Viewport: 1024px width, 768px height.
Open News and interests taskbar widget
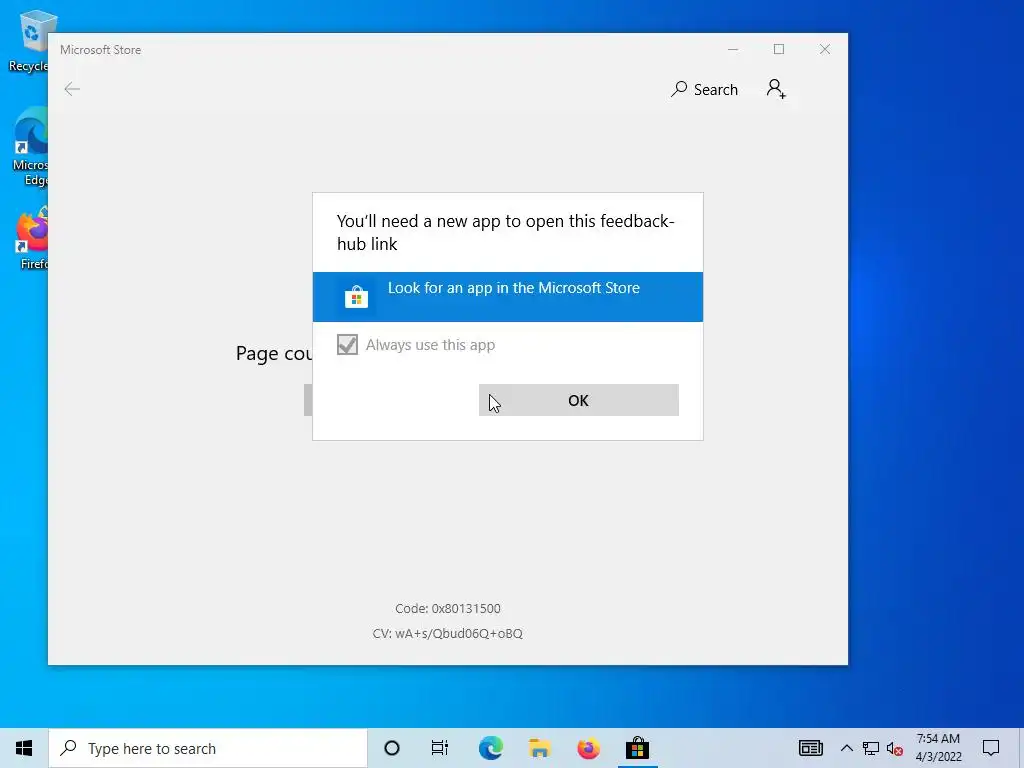(x=810, y=748)
